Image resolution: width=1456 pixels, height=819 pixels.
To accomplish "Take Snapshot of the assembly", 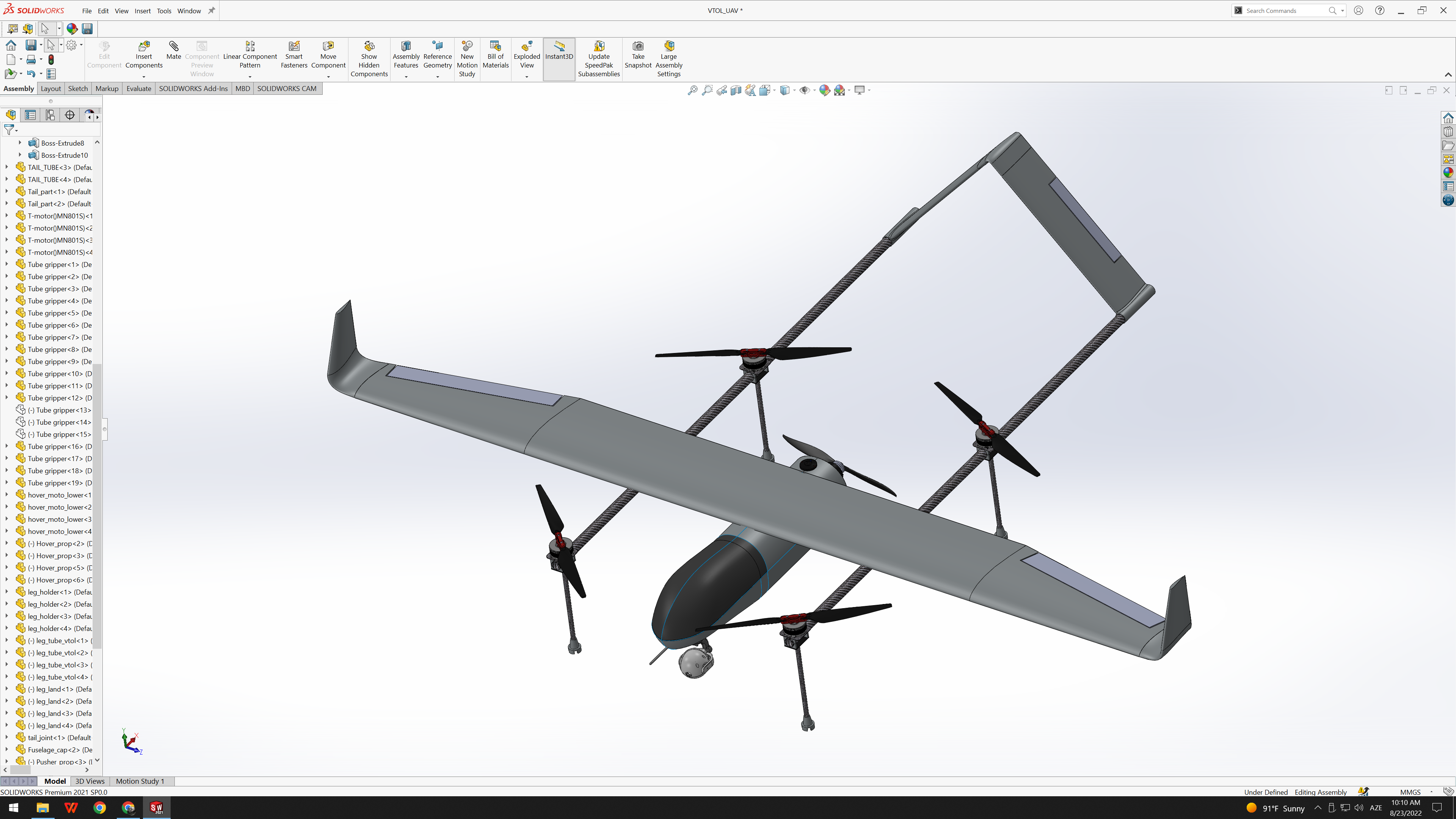I will coord(638,55).
